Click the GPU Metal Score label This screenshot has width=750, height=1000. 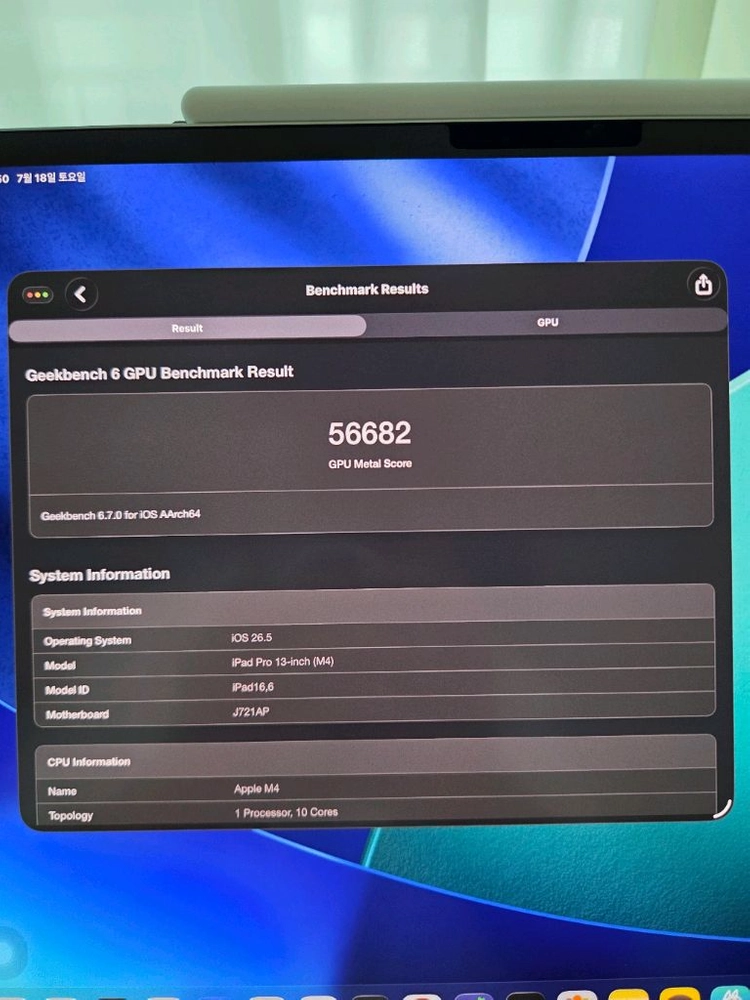click(x=370, y=464)
